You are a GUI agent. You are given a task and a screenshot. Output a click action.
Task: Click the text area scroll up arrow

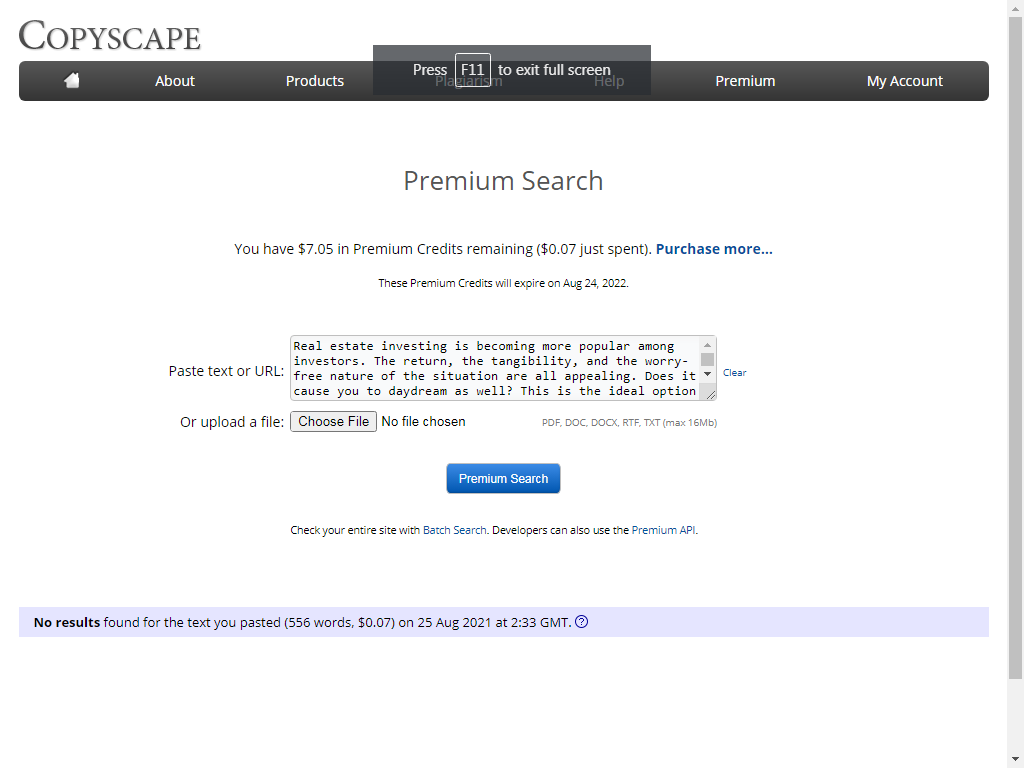(x=707, y=345)
